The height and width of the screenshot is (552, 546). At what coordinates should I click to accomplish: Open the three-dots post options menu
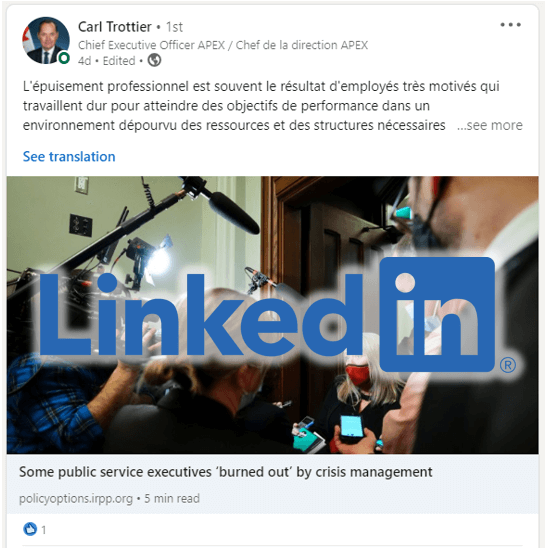tap(510, 25)
